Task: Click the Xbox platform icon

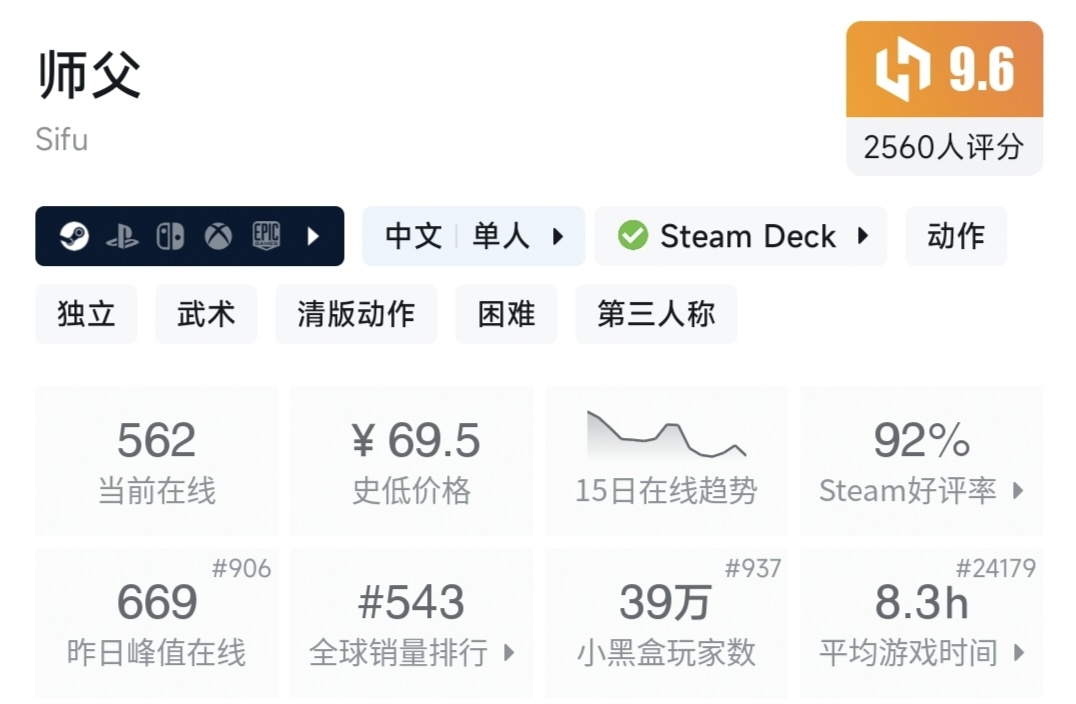Action: (218, 236)
